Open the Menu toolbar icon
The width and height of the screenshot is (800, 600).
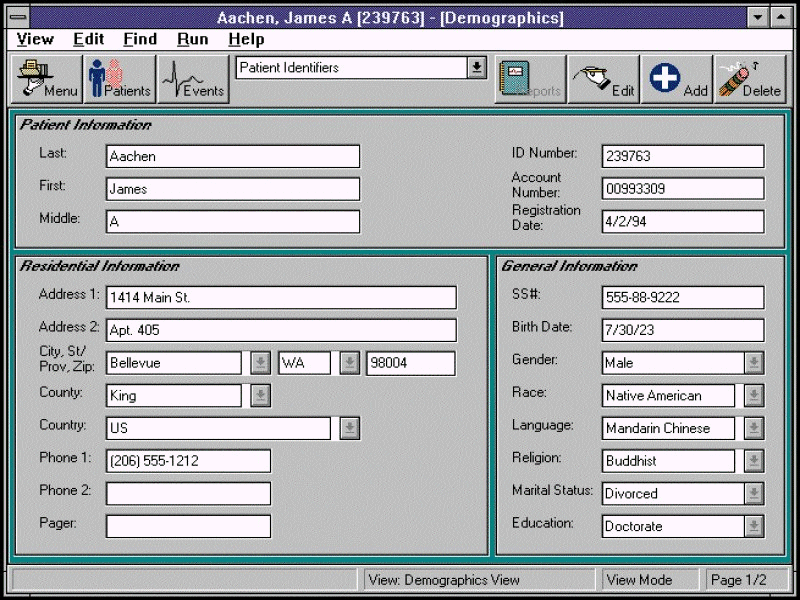46,79
